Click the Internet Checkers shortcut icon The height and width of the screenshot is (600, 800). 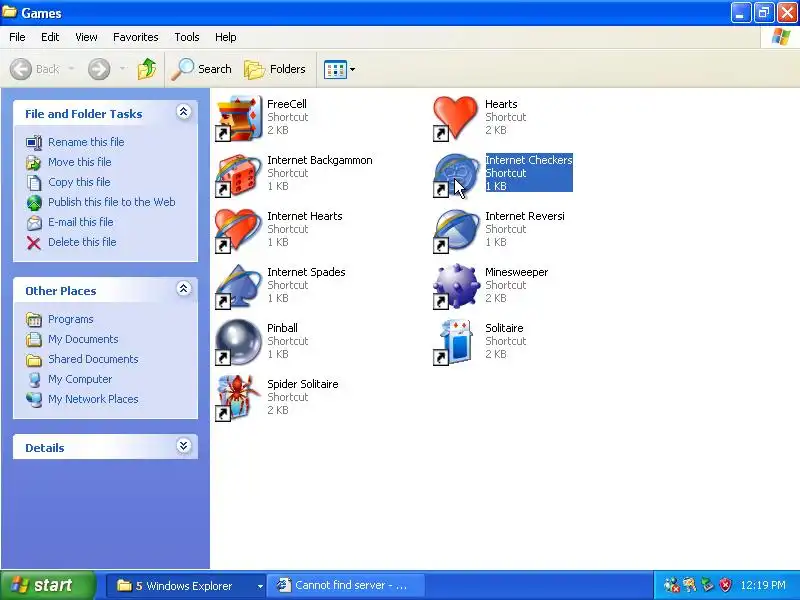point(456,174)
